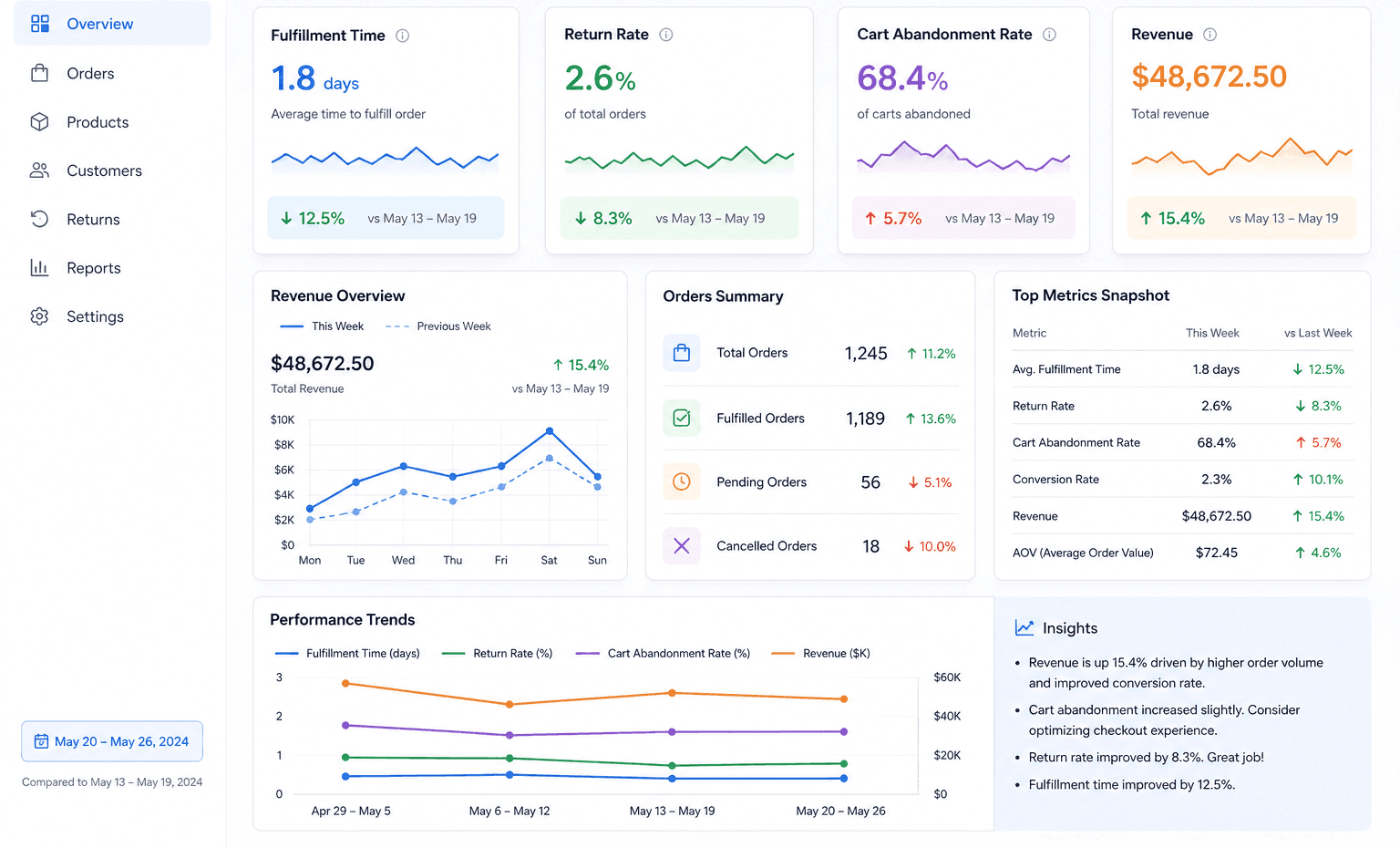Image resolution: width=1400 pixels, height=848 pixels.
Task: Toggle Cart Abandonment Rate (%) legend series
Action: point(664,654)
